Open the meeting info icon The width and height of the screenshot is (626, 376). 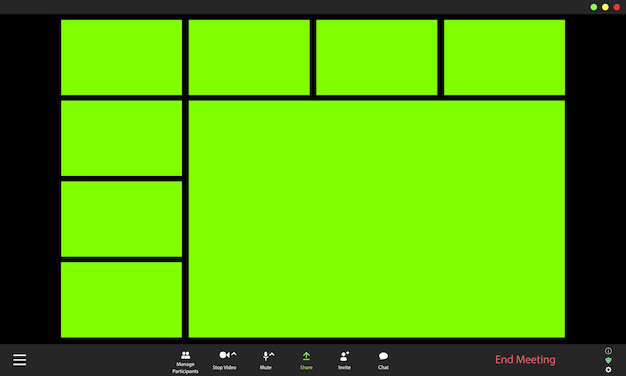(x=608, y=351)
